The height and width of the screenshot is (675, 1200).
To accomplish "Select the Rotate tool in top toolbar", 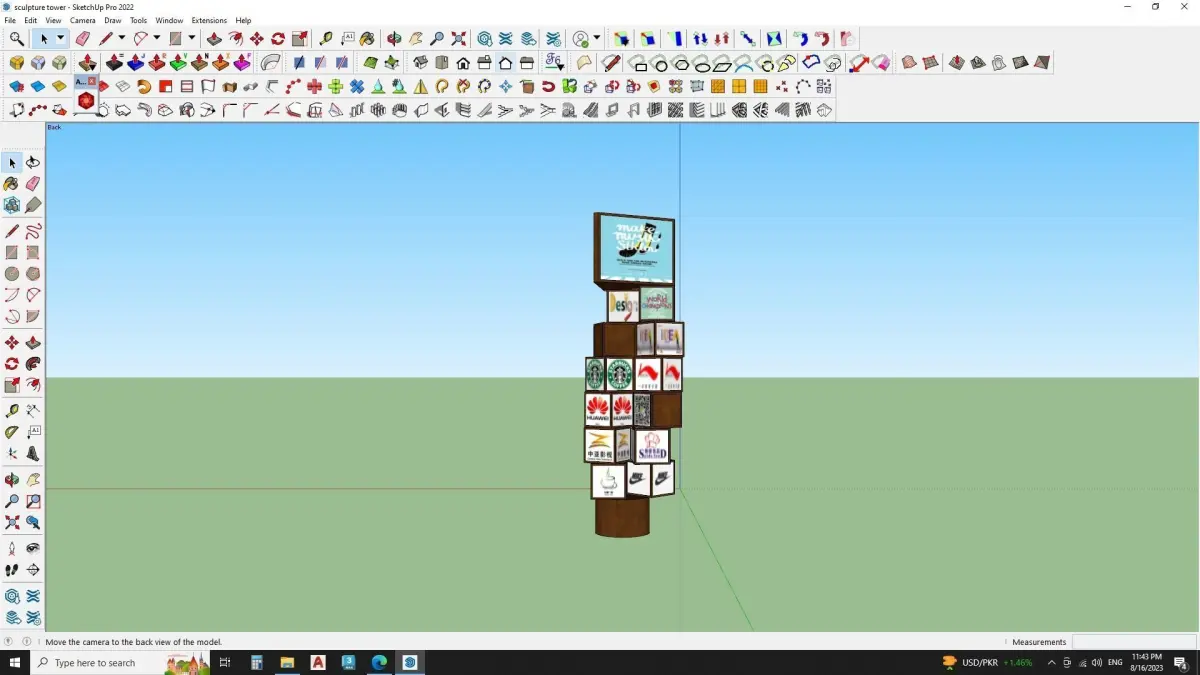I will 278,39.
